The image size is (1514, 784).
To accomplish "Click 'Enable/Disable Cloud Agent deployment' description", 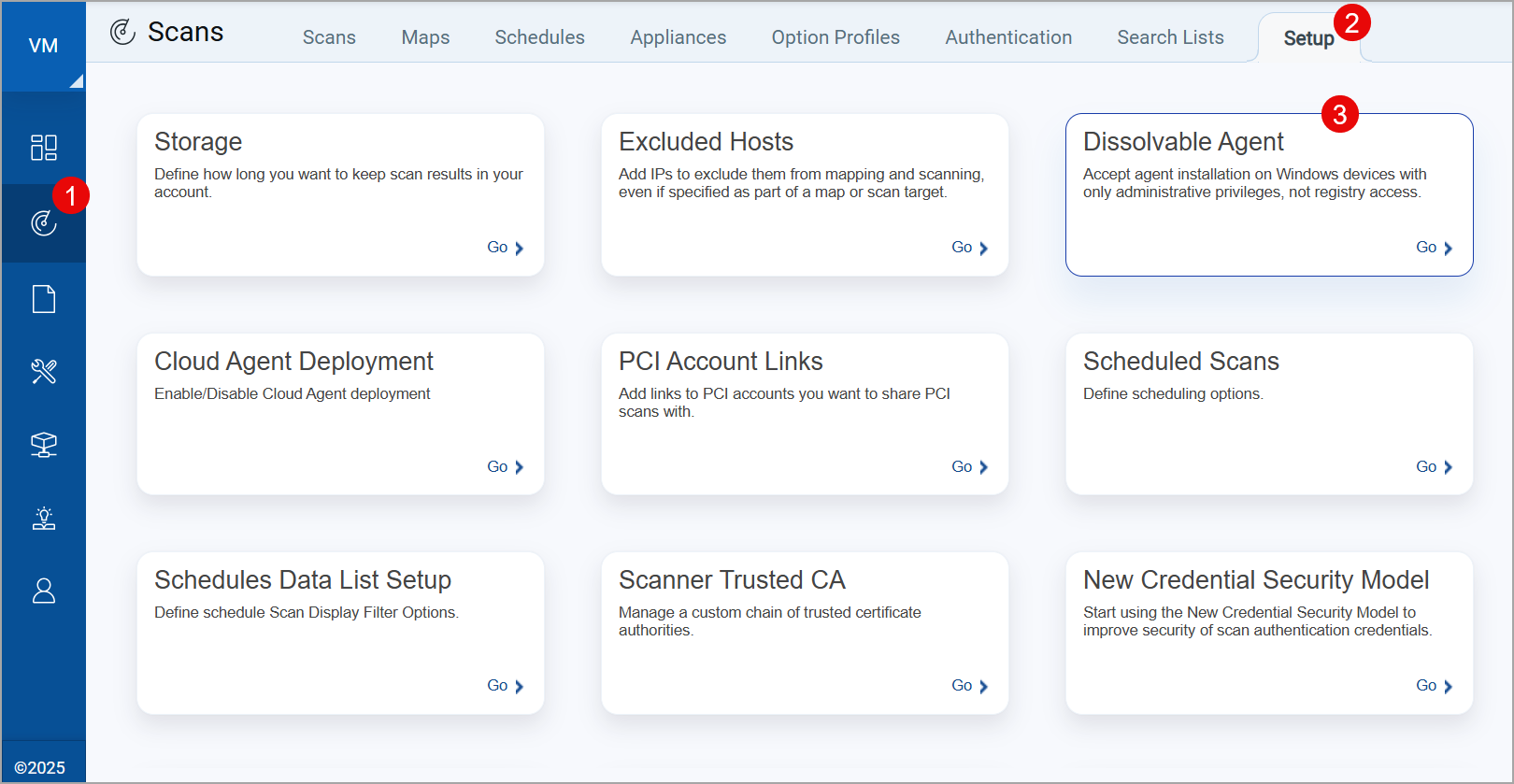I will [x=293, y=394].
